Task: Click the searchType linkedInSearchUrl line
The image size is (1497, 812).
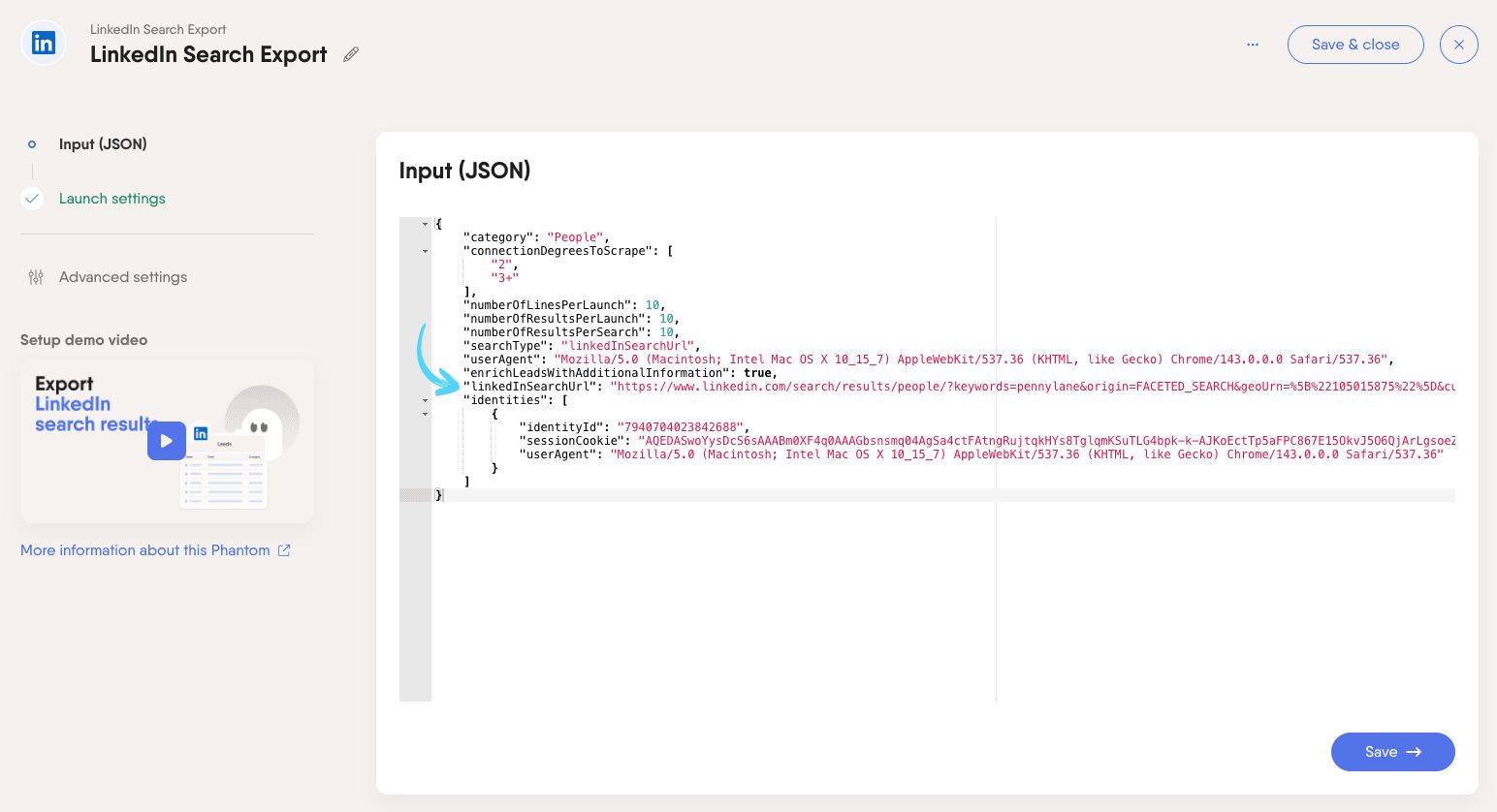Action: (x=582, y=346)
